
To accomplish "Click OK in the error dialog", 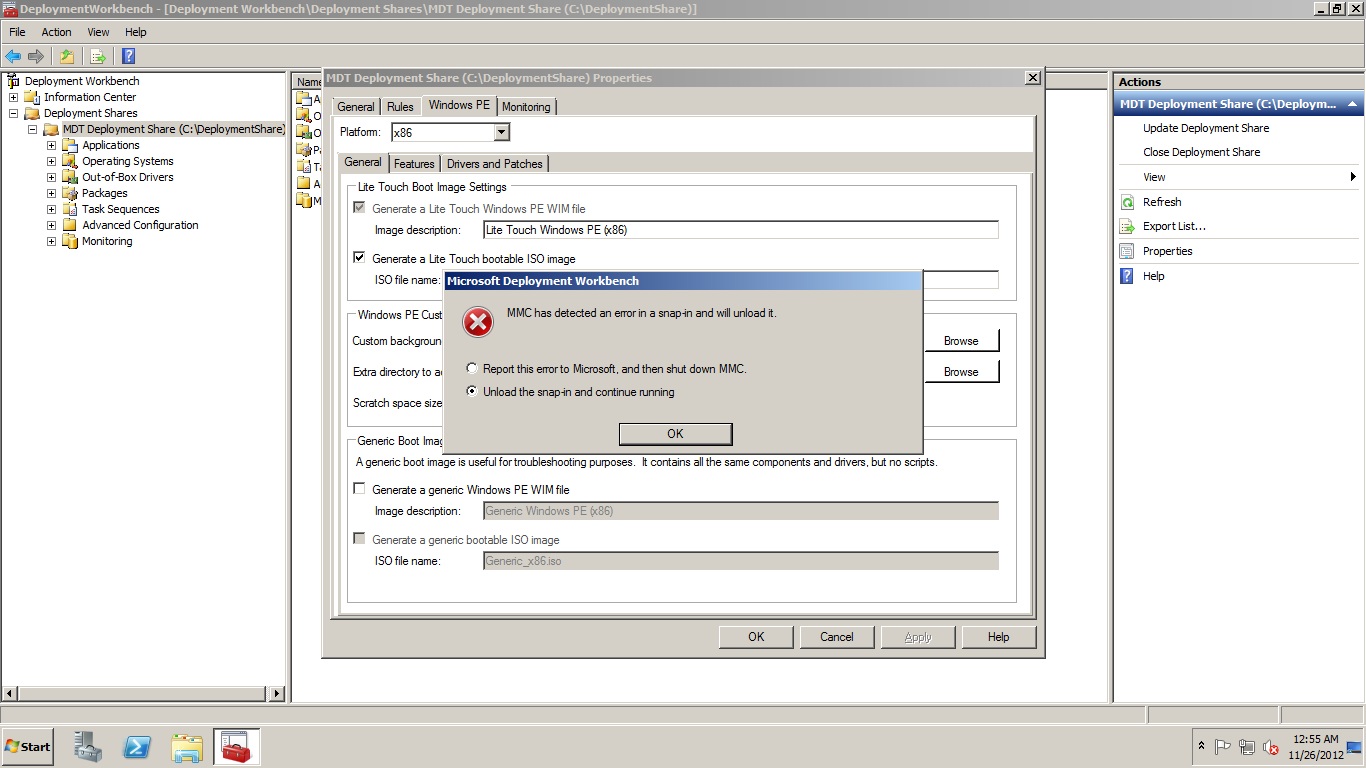I will pyautogui.click(x=675, y=434).
